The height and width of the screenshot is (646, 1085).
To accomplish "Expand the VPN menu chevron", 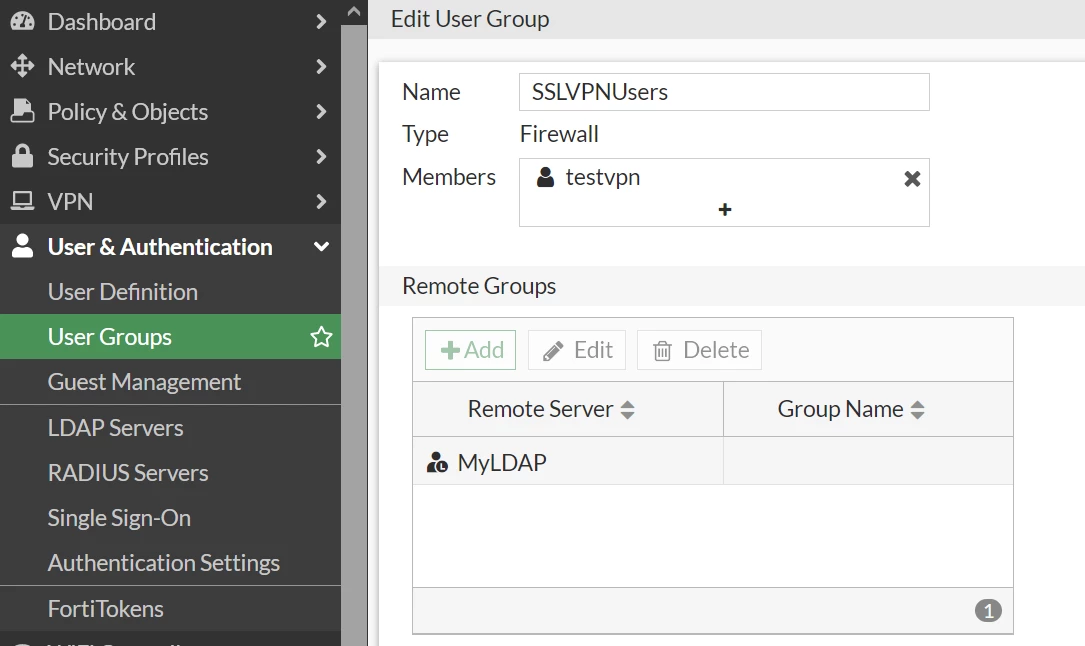I will [x=320, y=201].
